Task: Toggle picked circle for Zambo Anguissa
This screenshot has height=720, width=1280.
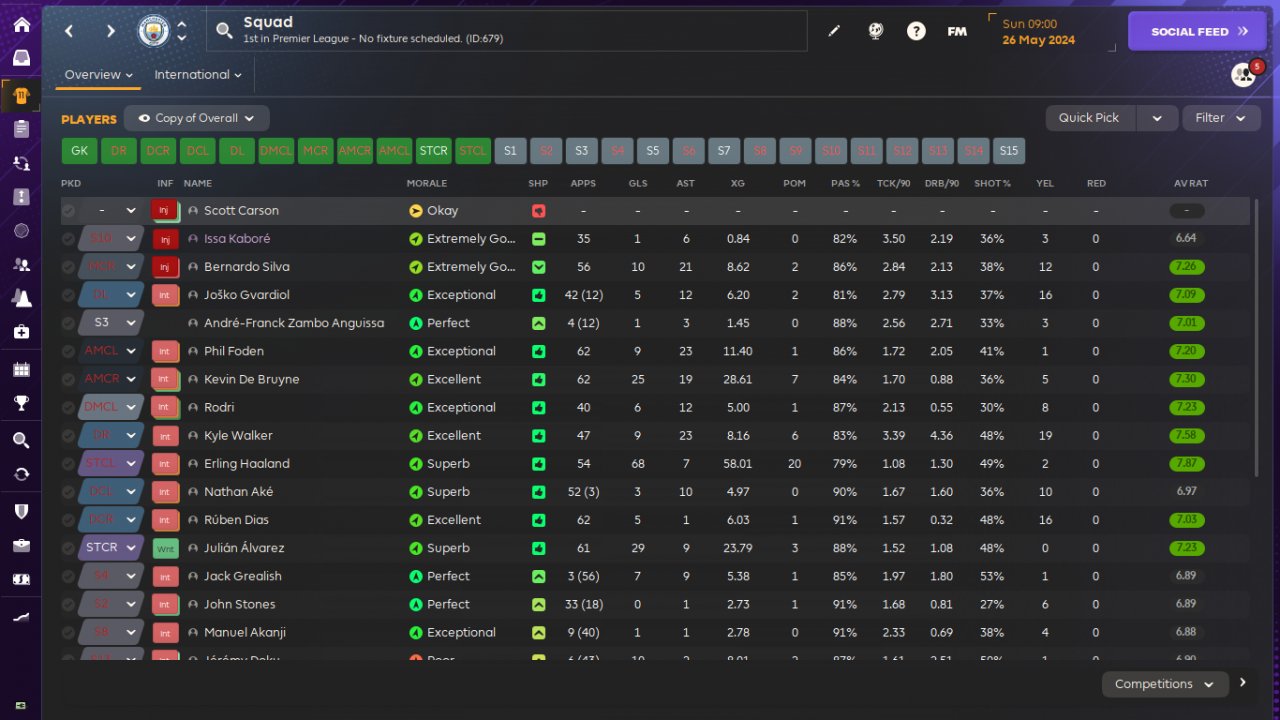Action: tap(68, 323)
